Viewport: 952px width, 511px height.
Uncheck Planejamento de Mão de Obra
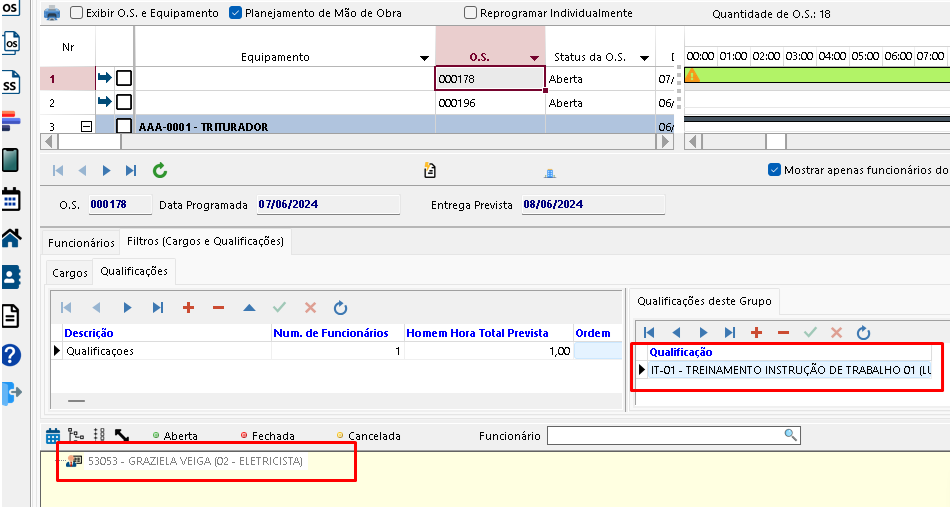(x=236, y=13)
